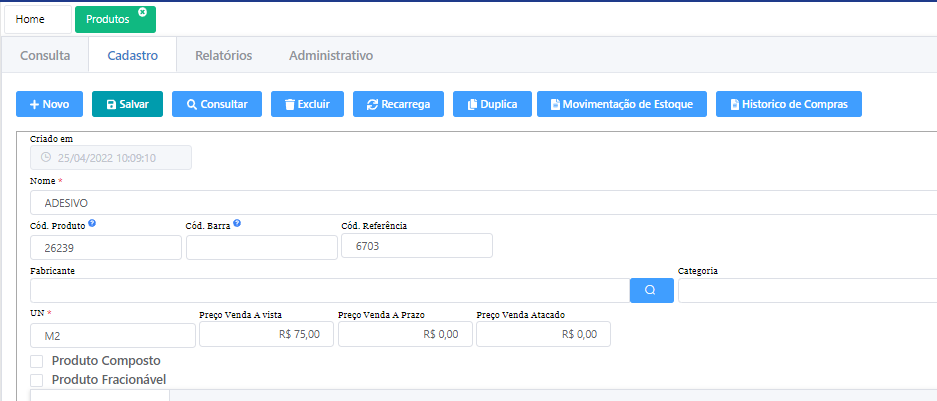Screen dimensions: 937x401
Task: Click the Fabricante search magnifier button
Action: click(x=650, y=290)
